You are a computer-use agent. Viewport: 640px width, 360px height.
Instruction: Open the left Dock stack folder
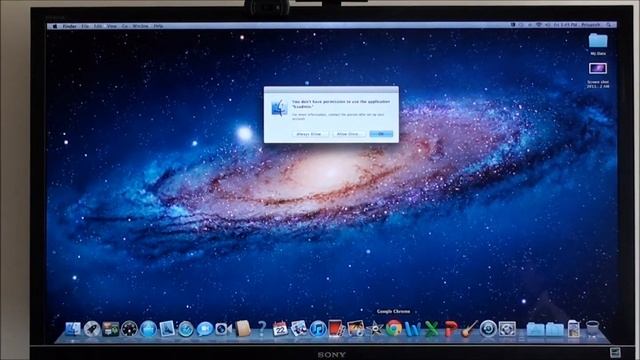pos(535,329)
